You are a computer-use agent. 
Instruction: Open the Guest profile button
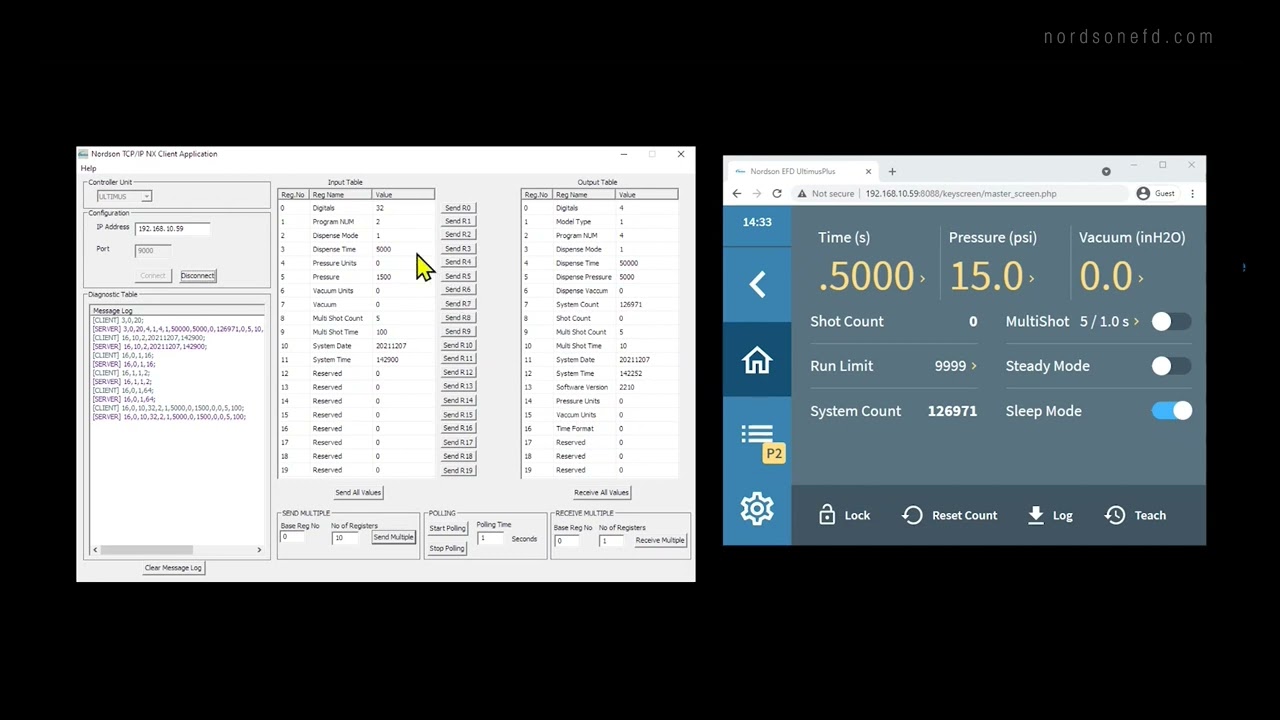[1156, 194]
